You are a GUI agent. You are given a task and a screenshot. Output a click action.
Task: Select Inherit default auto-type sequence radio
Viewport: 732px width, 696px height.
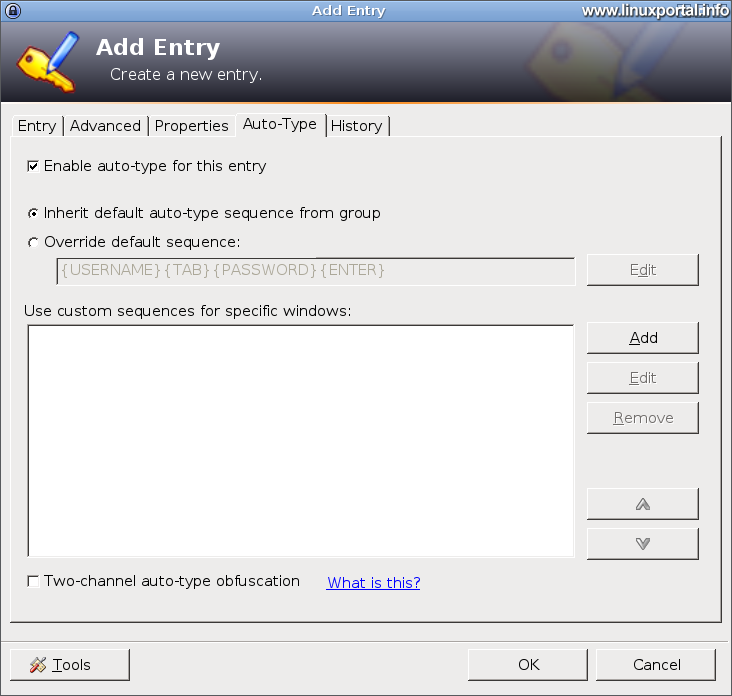click(x=33, y=213)
